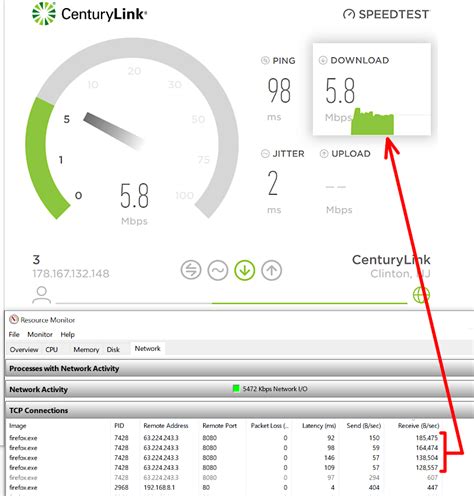Open the Monitor menu
474x496 pixels.
[40, 334]
